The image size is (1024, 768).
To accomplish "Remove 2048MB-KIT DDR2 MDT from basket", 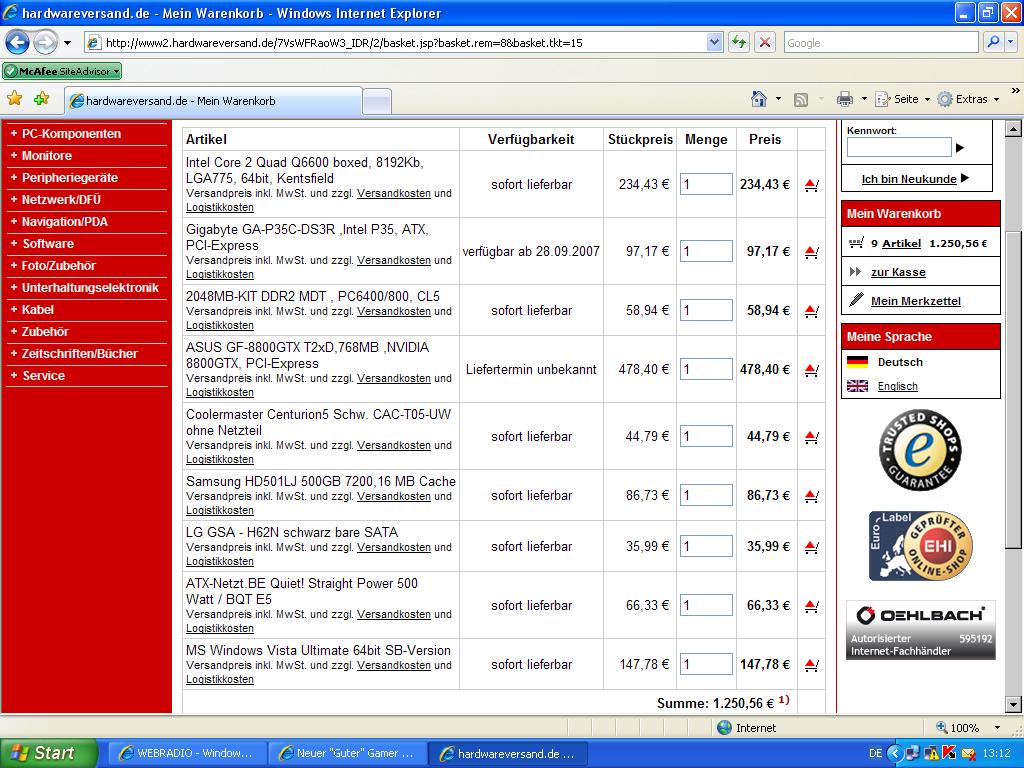I will 812,312.
